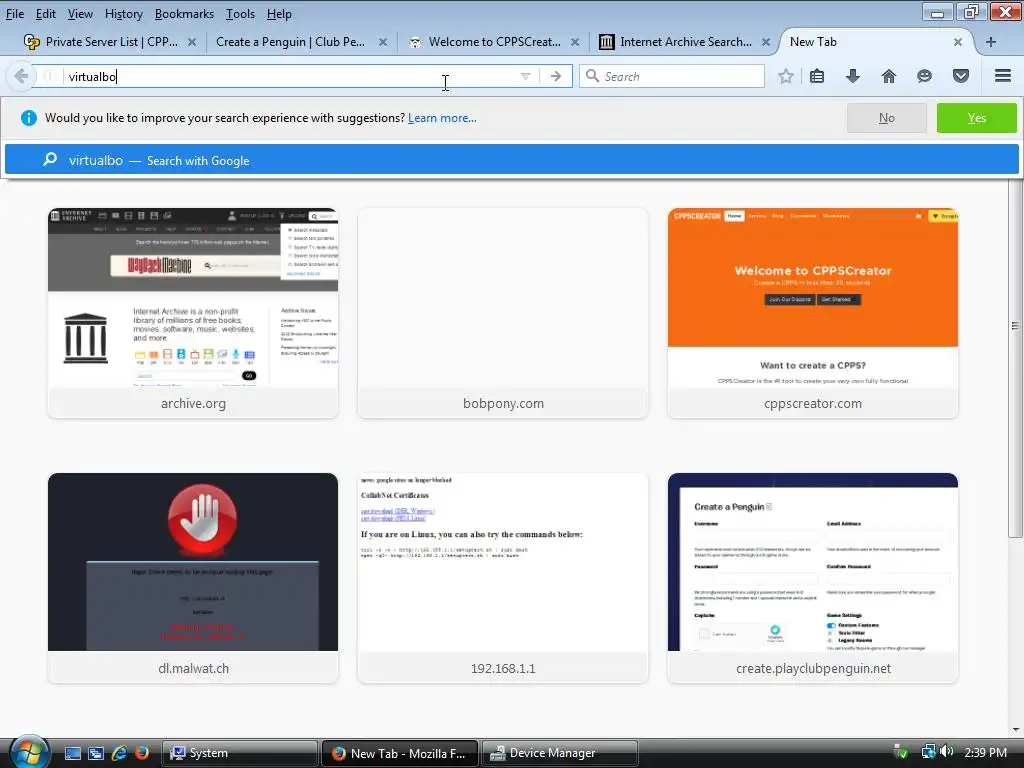Click Show Desktop quick launch icon
Screen dimensions: 1024x768
click(x=72, y=753)
